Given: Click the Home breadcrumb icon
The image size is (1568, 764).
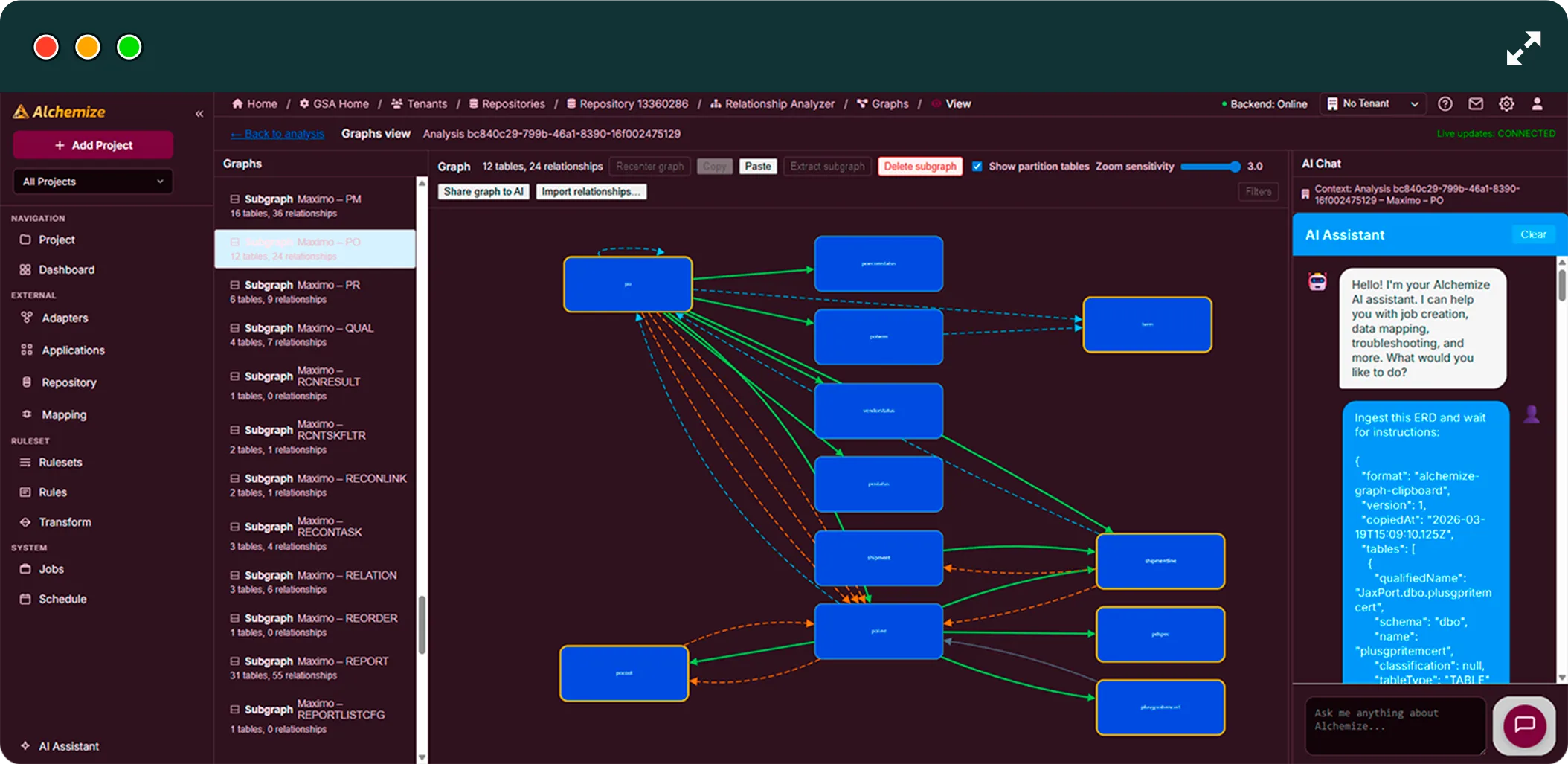Looking at the screenshot, I should [x=237, y=103].
